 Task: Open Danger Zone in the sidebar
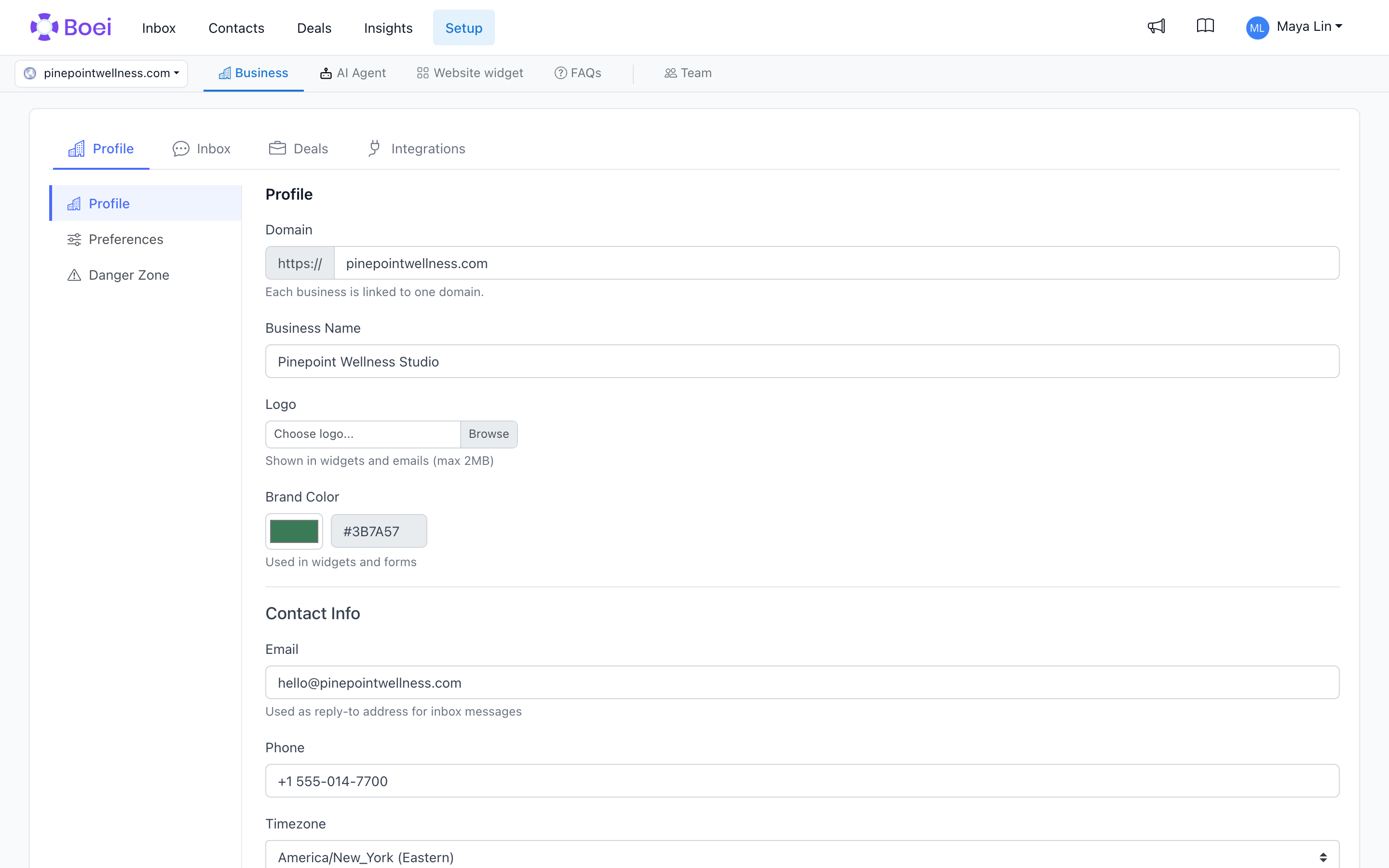tap(146, 275)
